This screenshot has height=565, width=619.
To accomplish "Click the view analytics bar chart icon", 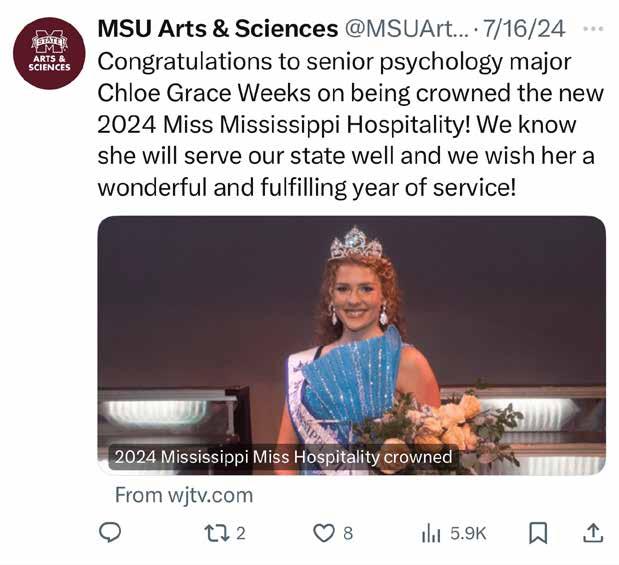I will click(431, 533).
